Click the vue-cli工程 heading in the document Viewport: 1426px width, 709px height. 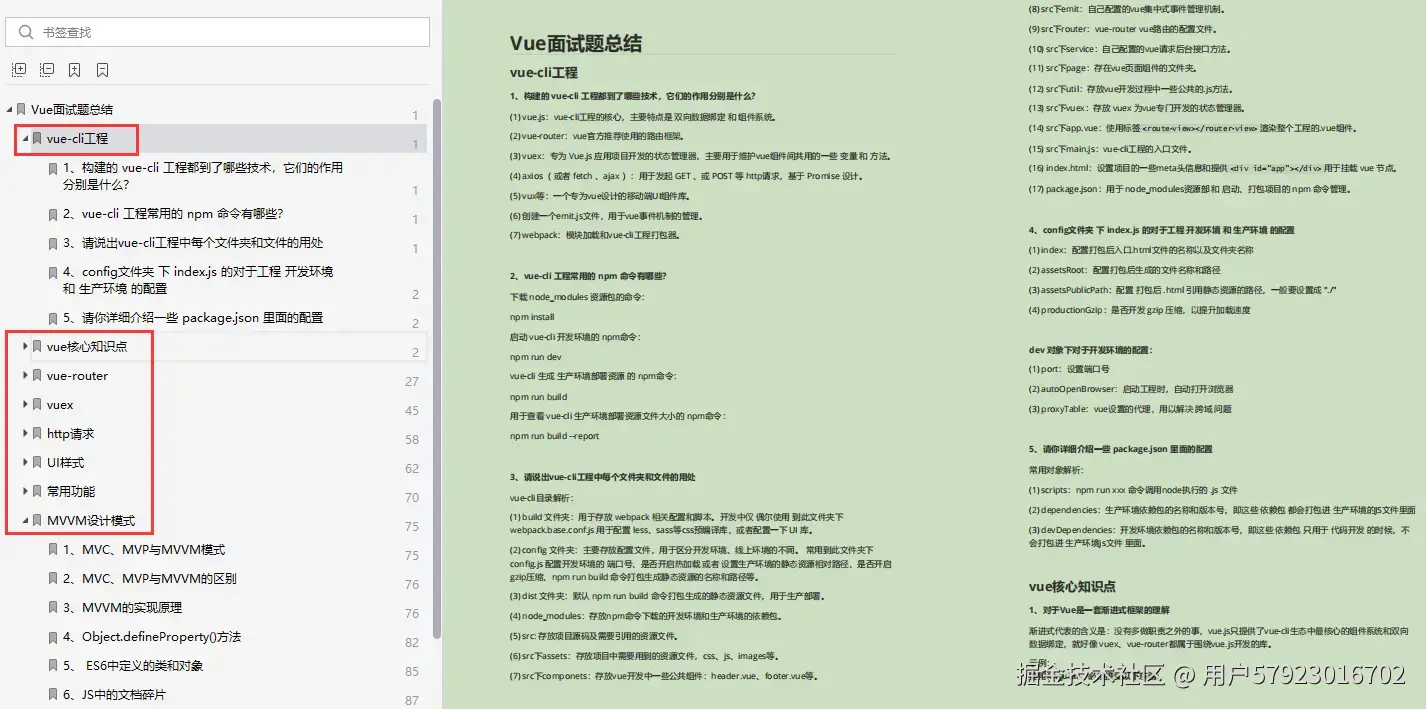tap(543, 73)
